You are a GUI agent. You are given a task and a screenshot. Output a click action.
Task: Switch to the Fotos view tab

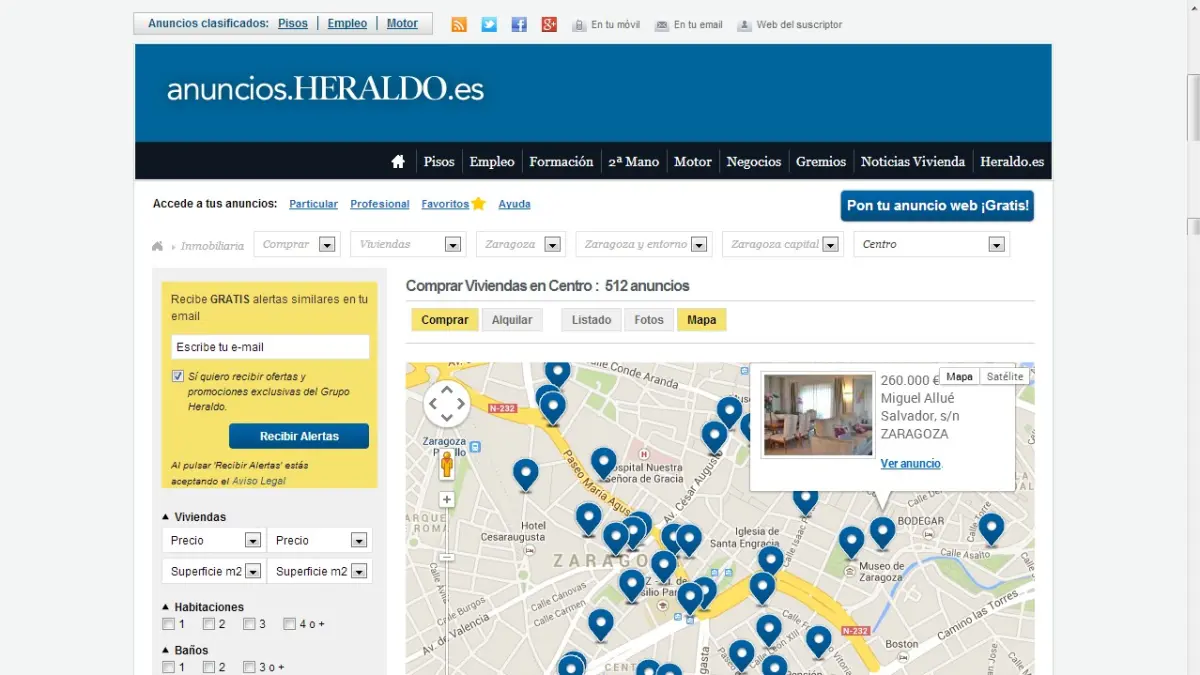pyautogui.click(x=648, y=320)
